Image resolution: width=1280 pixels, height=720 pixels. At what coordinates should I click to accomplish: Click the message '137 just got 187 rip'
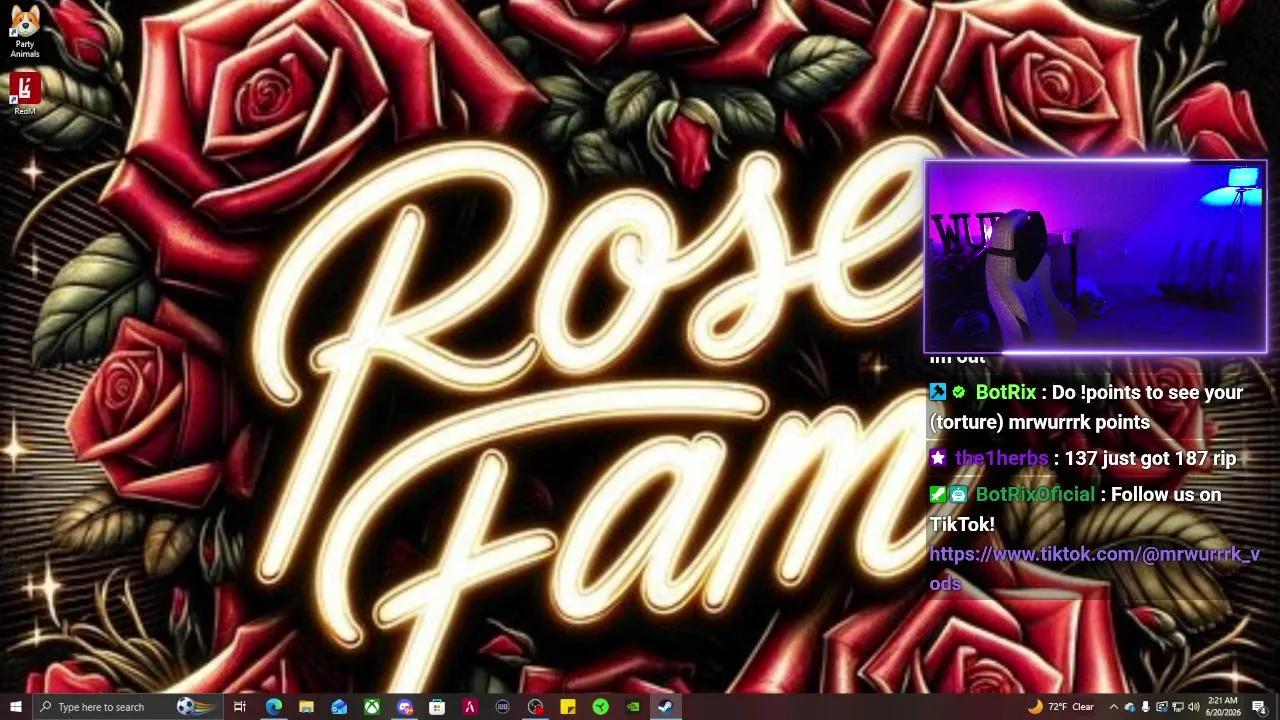coord(1150,458)
